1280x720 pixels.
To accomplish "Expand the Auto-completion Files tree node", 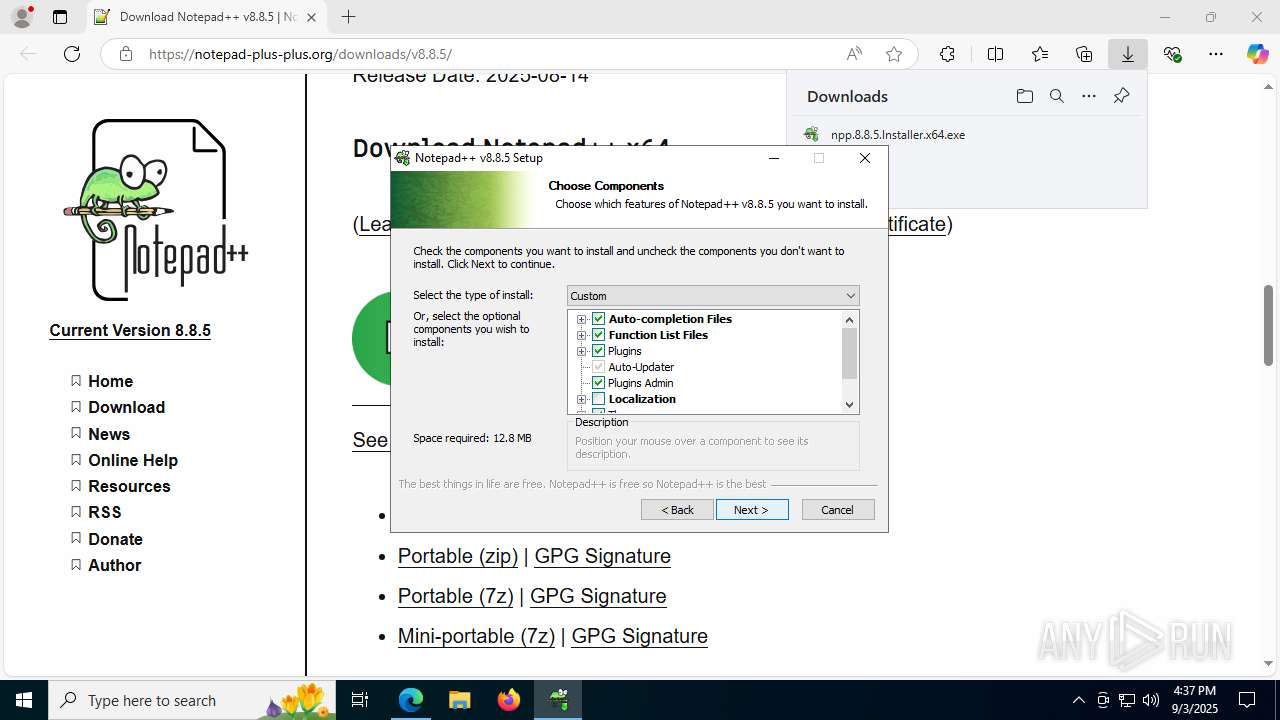I will click(581, 319).
